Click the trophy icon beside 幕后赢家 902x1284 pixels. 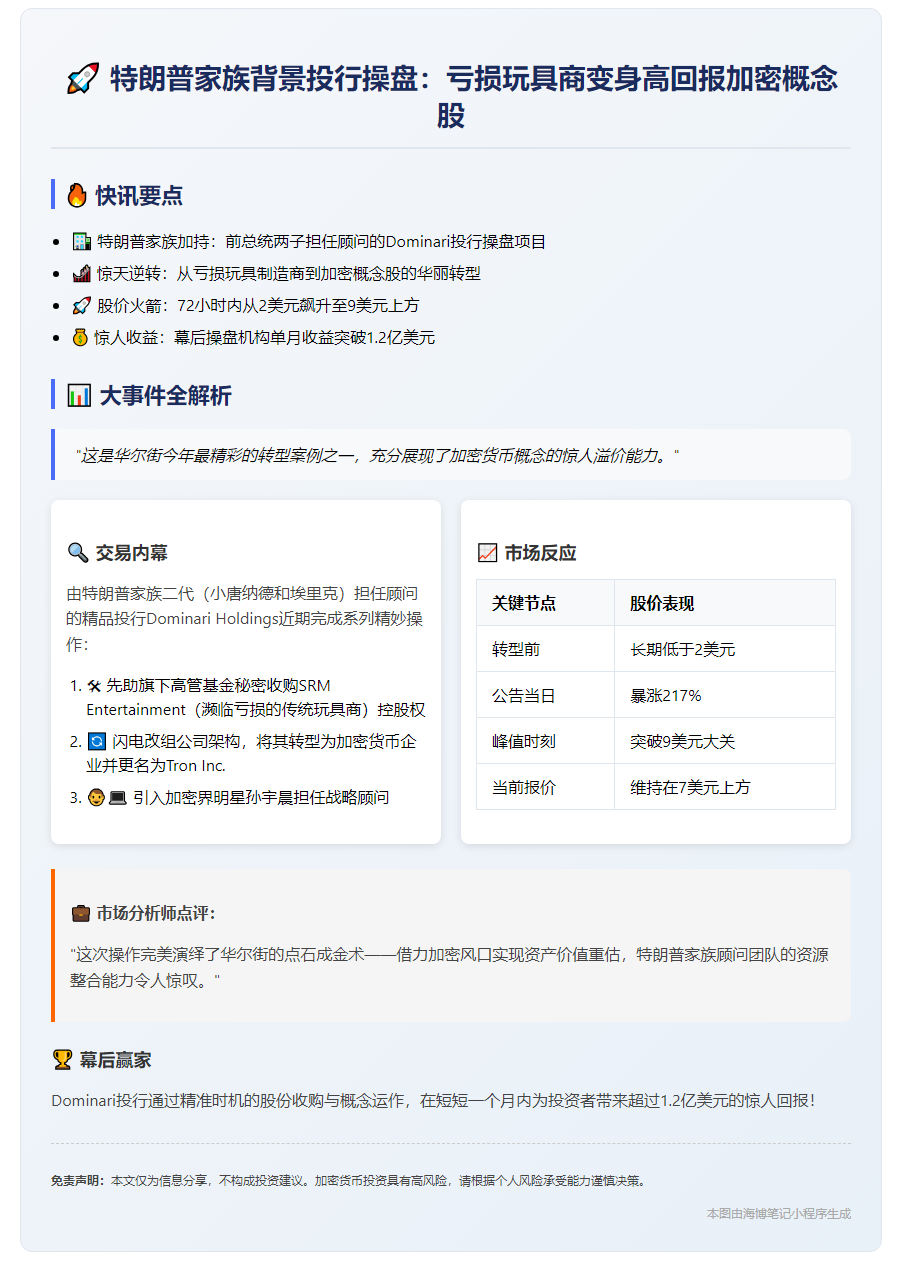[61, 1060]
